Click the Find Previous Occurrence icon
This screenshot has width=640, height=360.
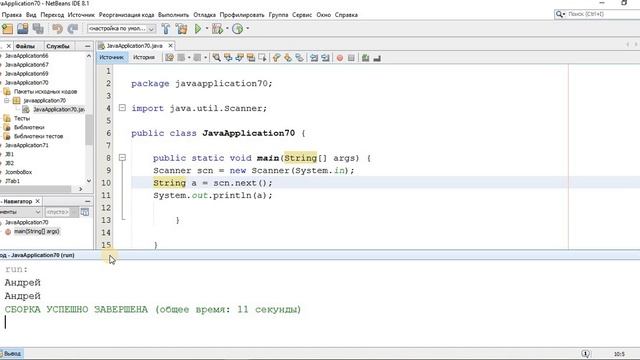[x=228, y=58]
